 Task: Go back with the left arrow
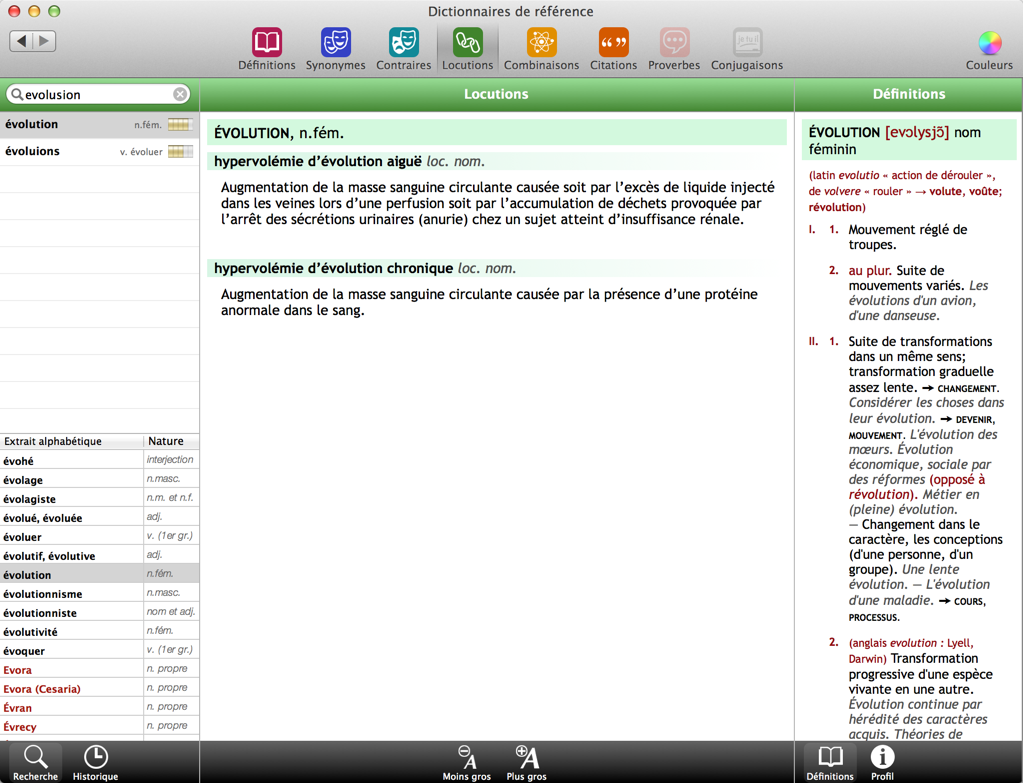click(22, 41)
